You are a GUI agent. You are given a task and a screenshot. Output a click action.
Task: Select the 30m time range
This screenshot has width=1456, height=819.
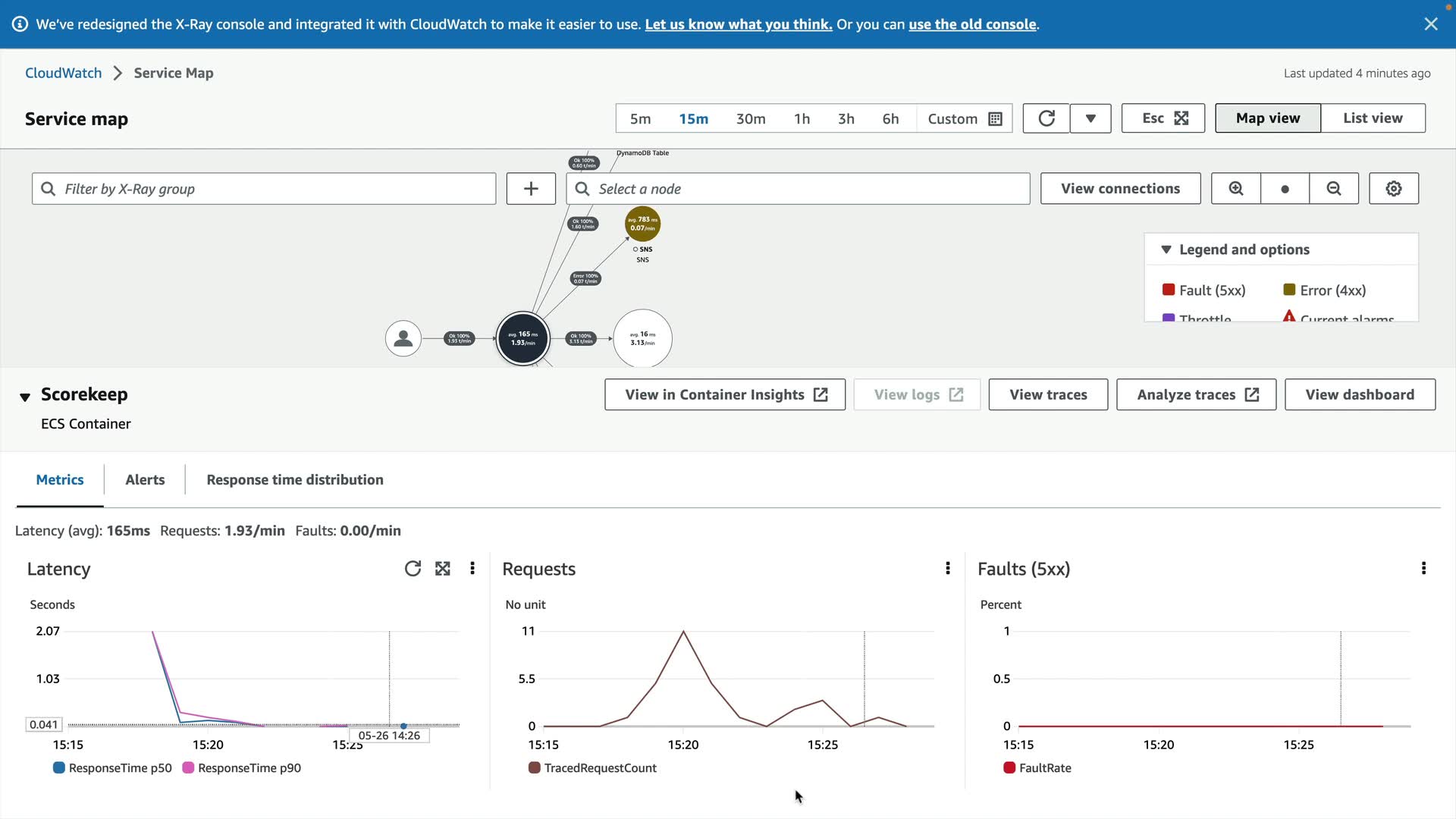pos(750,119)
